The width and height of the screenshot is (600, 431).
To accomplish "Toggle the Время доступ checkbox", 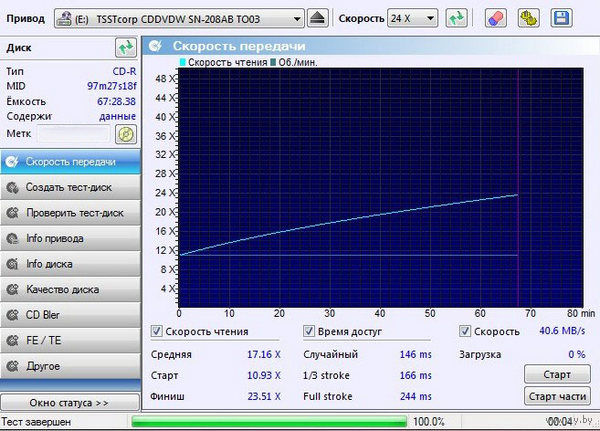I will pyautogui.click(x=309, y=331).
